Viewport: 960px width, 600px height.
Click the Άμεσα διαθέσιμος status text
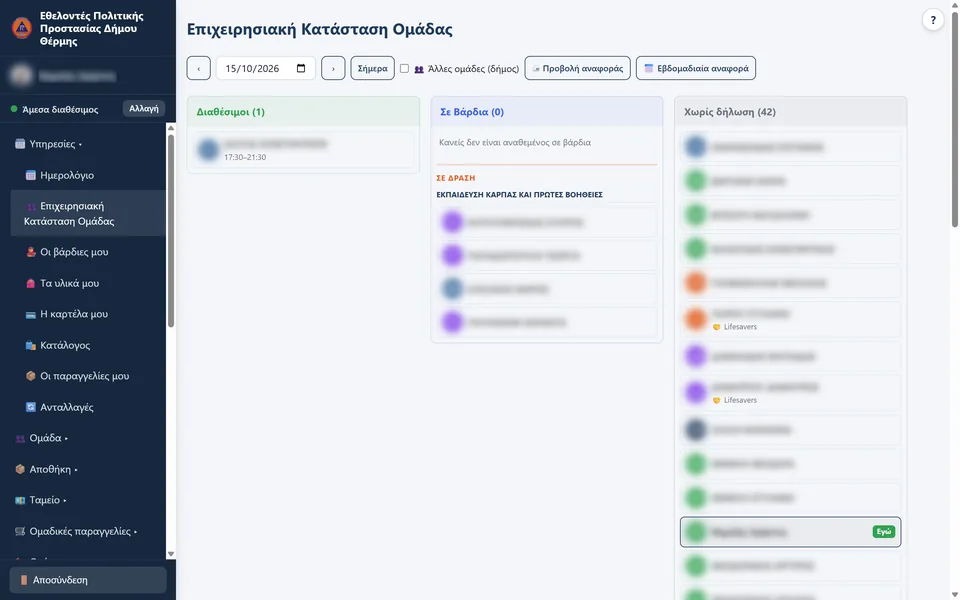(x=60, y=110)
